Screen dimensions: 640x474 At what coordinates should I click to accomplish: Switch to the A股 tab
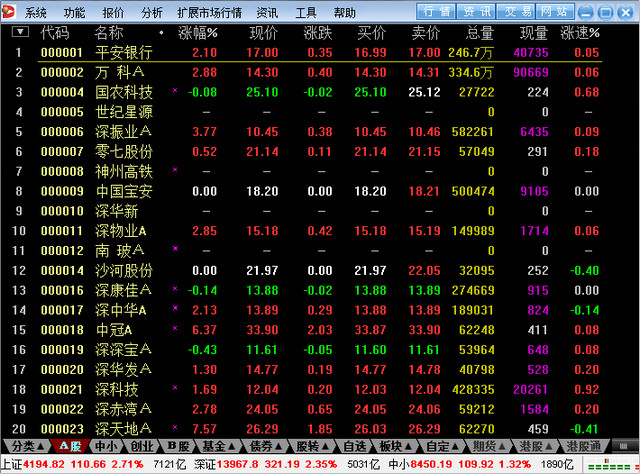[x=70, y=446]
